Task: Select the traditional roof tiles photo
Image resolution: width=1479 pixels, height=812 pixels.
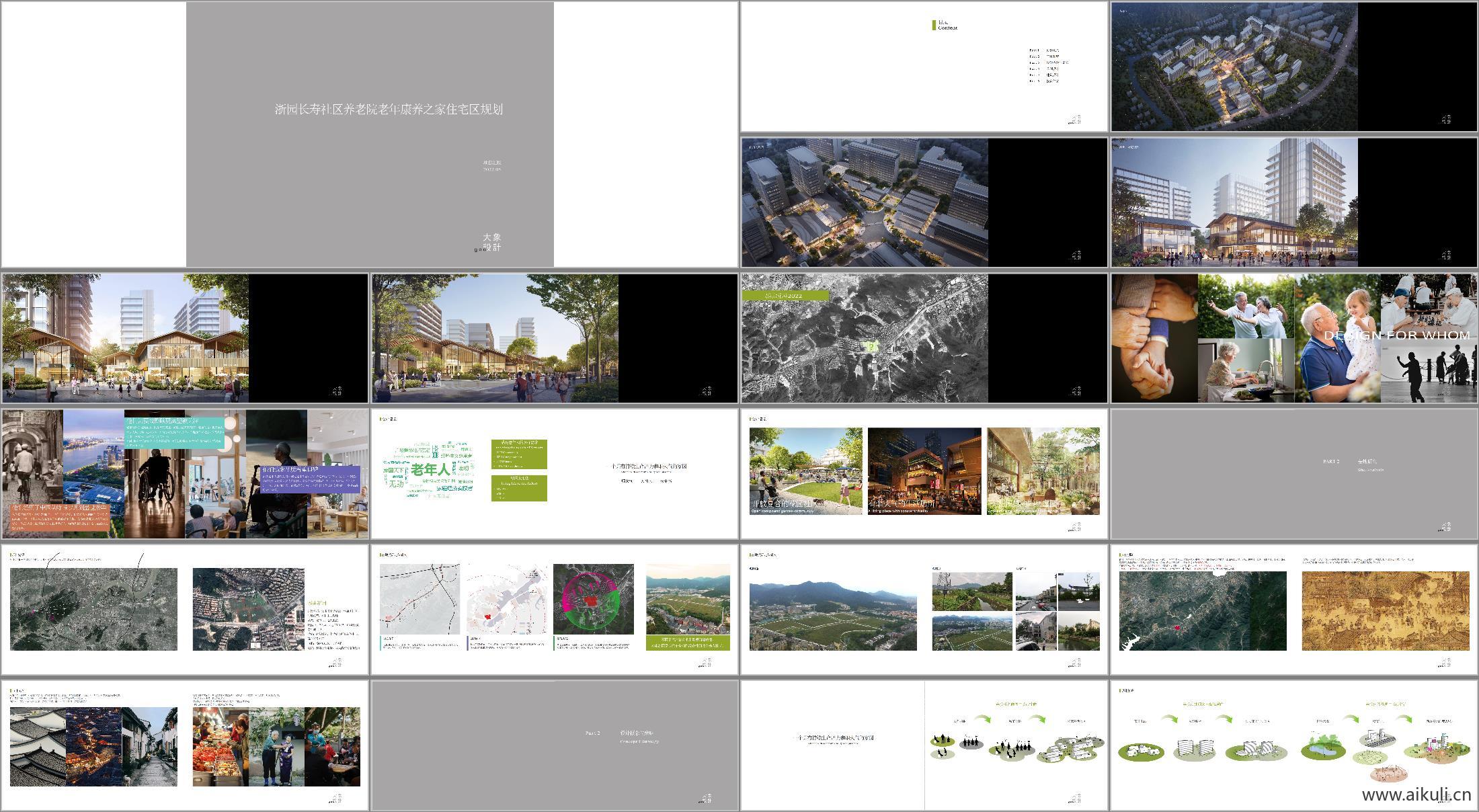Action: [38, 746]
